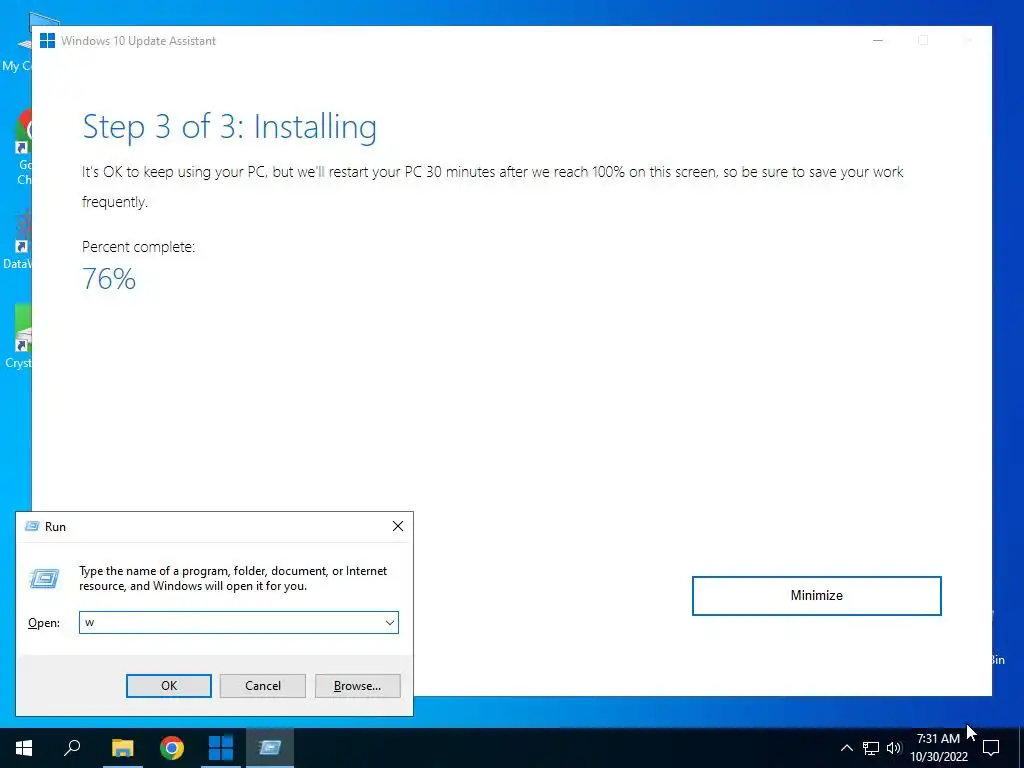Open taskbar search magnifier

point(72,748)
